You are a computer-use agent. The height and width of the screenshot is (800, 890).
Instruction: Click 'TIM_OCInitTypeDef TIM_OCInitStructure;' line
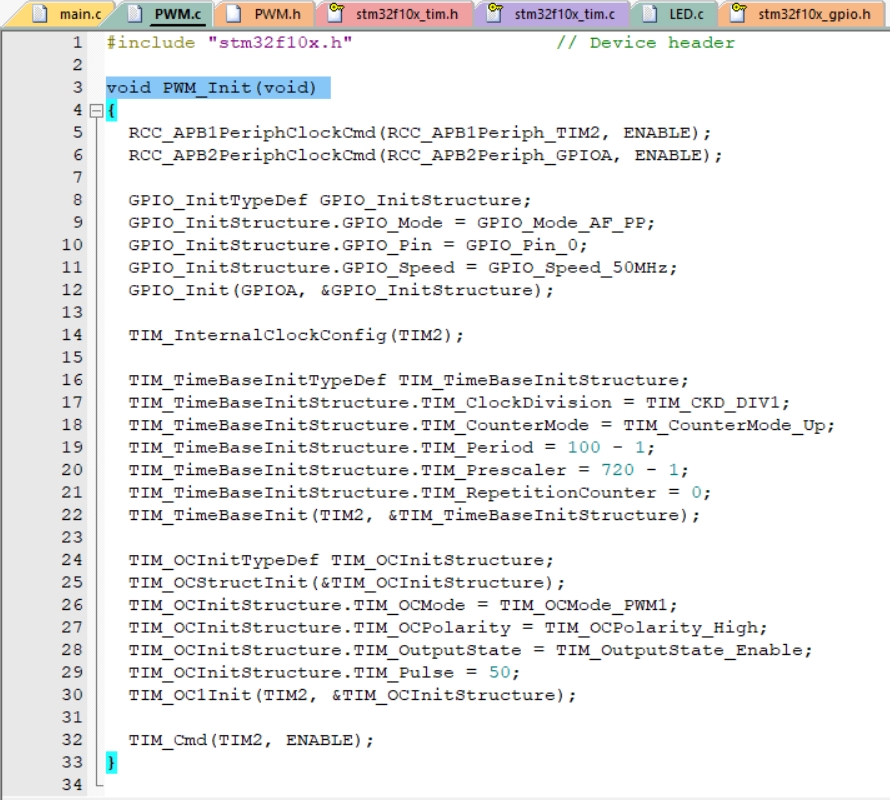click(x=341, y=560)
